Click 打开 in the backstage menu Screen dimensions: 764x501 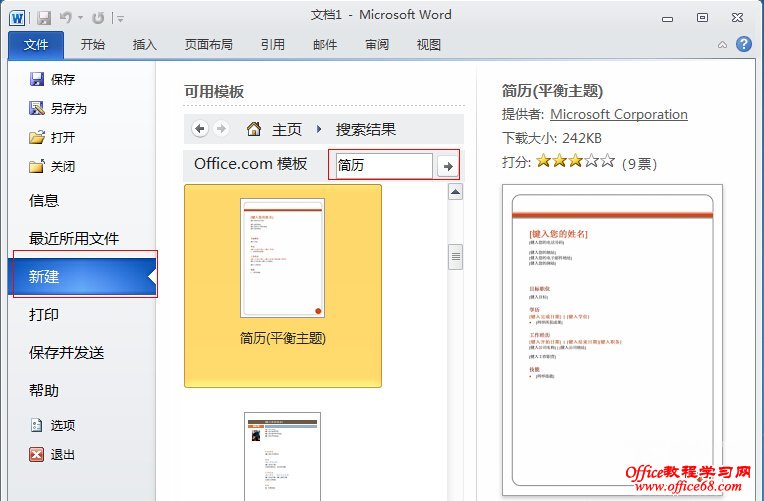(53, 137)
